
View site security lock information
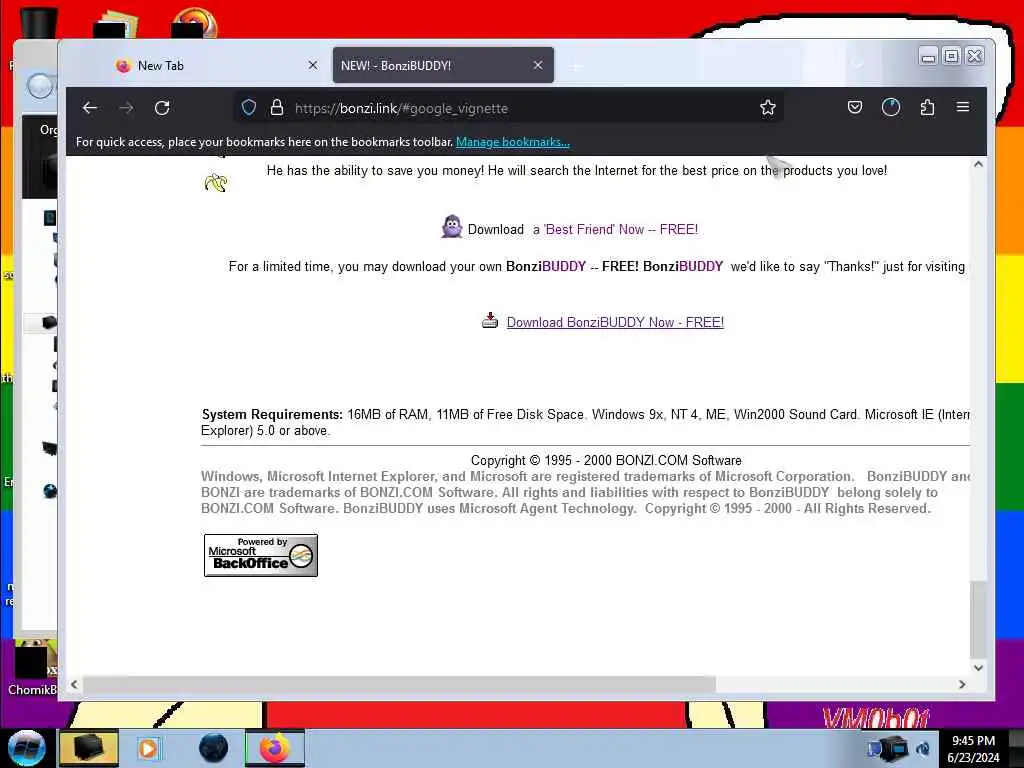(x=277, y=108)
